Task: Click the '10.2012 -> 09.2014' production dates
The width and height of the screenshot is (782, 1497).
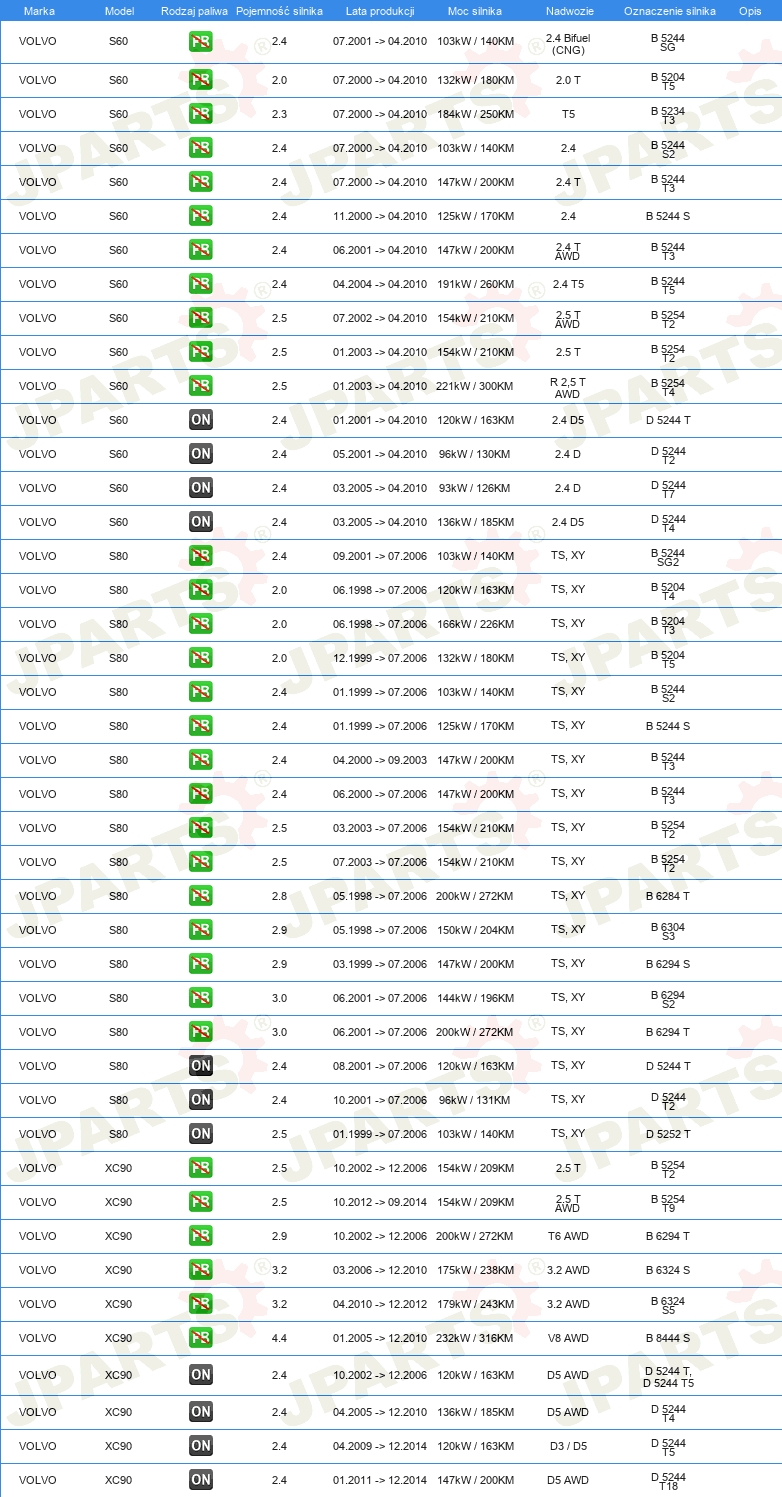Action: 380,1202
